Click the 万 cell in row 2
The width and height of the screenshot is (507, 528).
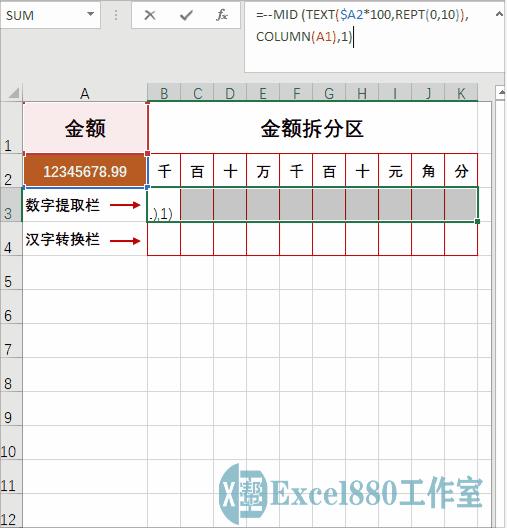(263, 171)
